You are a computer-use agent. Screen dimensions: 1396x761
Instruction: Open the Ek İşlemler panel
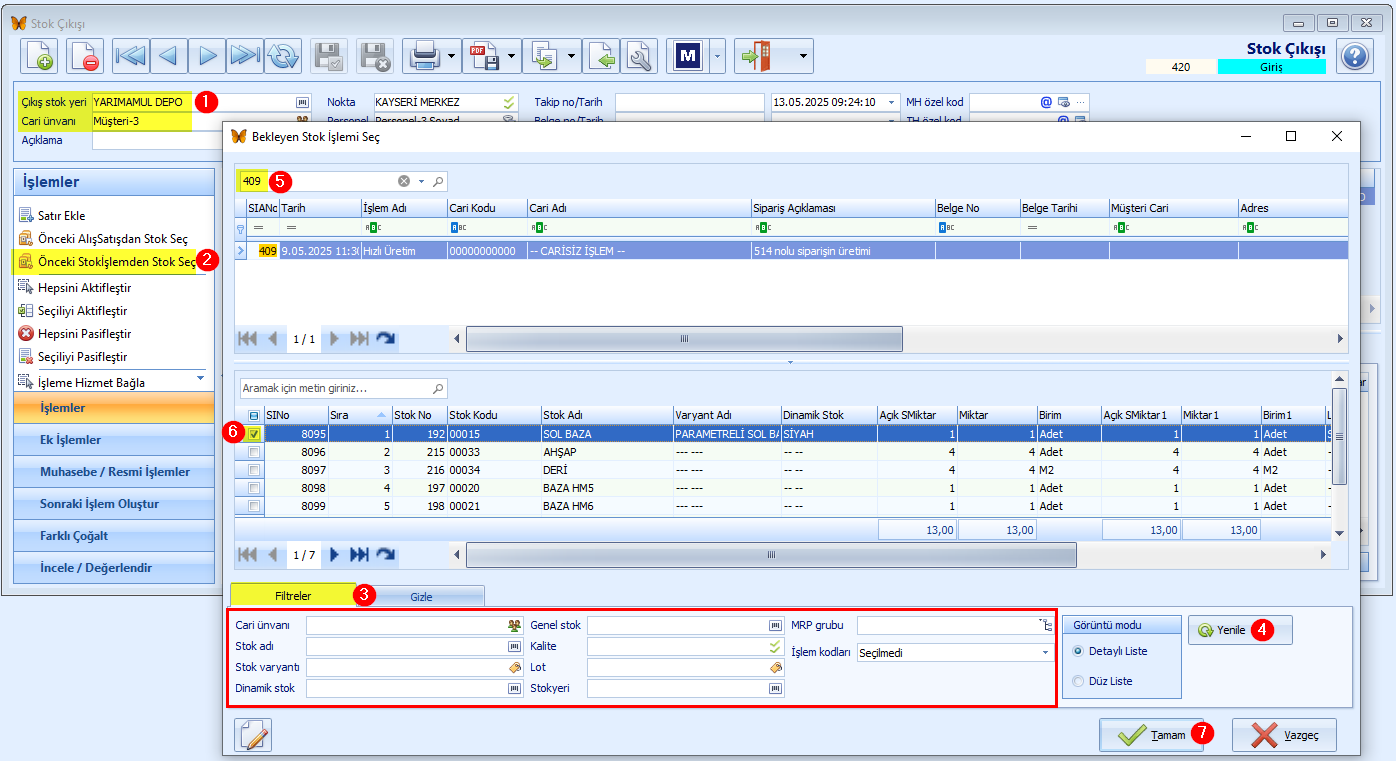point(114,440)
